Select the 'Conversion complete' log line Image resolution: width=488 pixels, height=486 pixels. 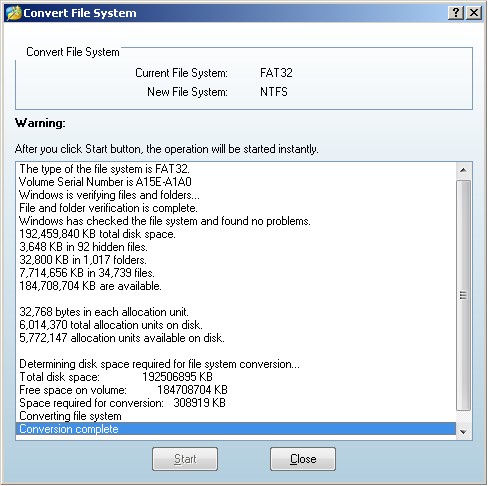236,429
